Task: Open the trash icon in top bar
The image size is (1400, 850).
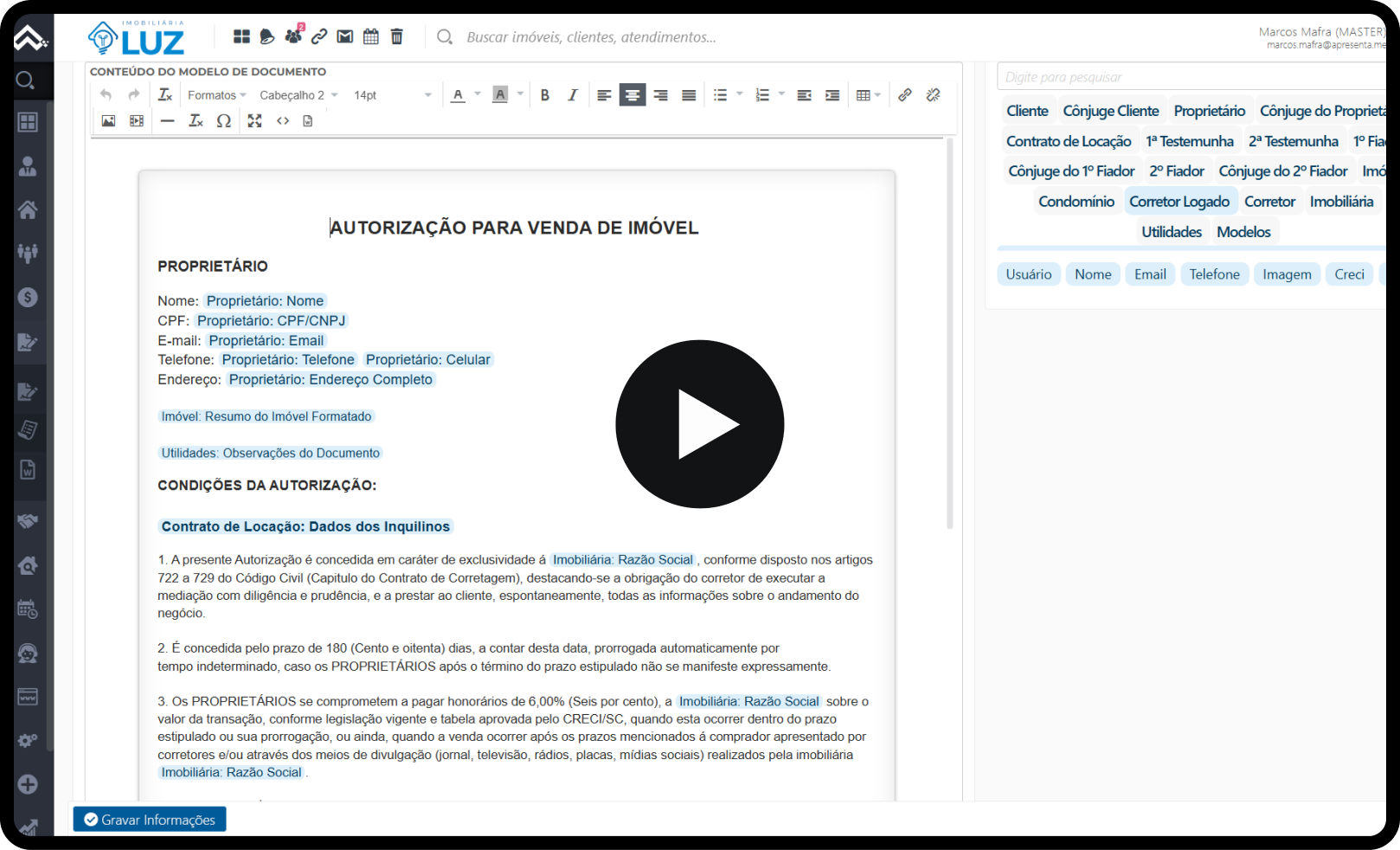Action: (x=397, y=36)
